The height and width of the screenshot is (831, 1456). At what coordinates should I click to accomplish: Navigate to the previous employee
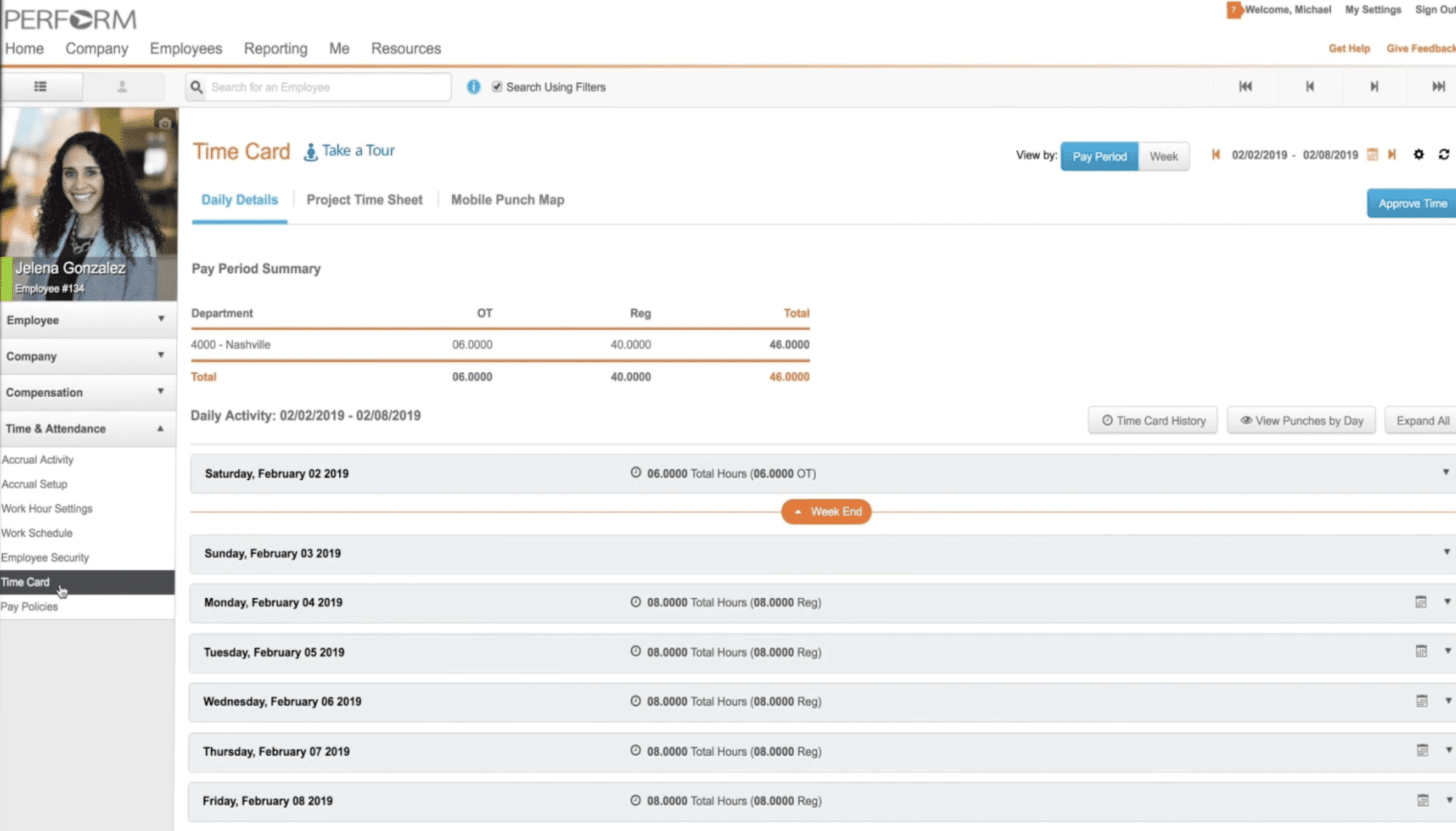pyautogui.click(x=1310, y=86)
